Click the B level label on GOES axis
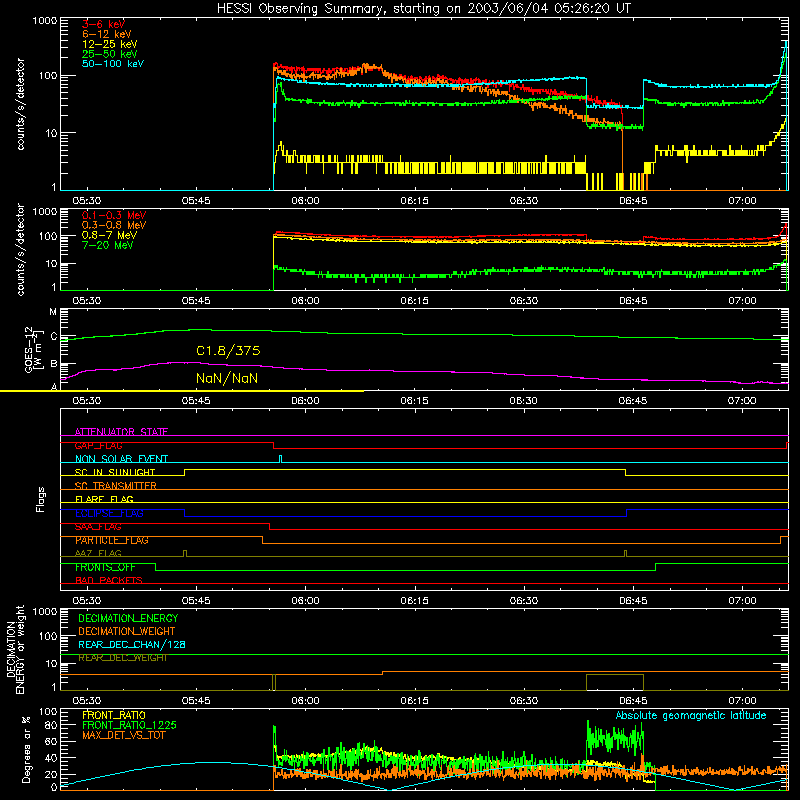 [54, 364]
